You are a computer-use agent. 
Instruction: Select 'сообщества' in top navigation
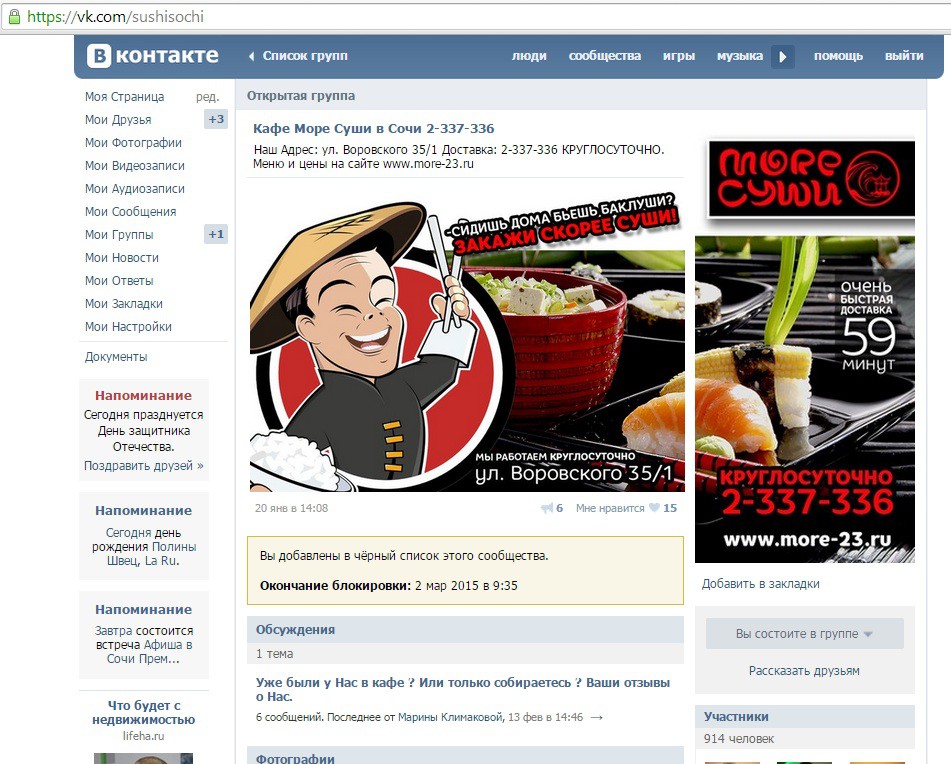(604, 56)
